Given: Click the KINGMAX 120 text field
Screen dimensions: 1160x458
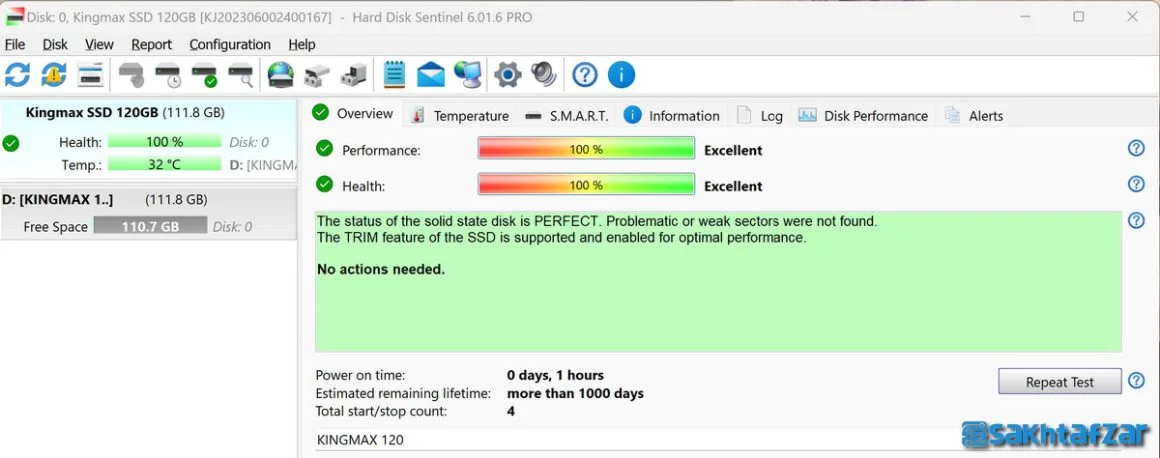Looking at the screenshot, I should click(636, 440).
